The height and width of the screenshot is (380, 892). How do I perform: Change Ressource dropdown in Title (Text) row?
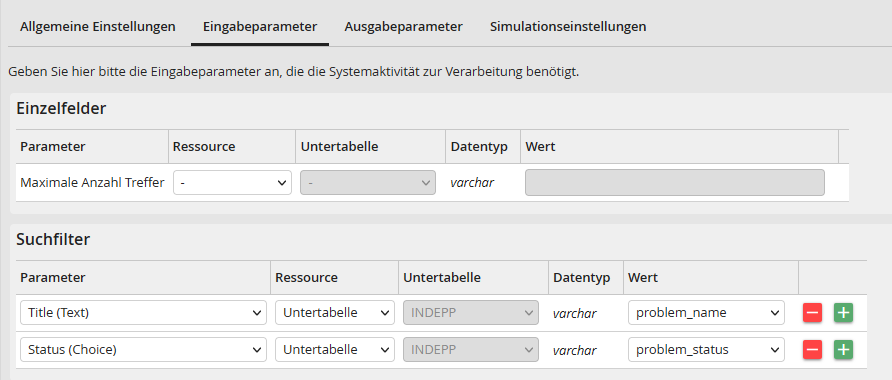[334, 312]
